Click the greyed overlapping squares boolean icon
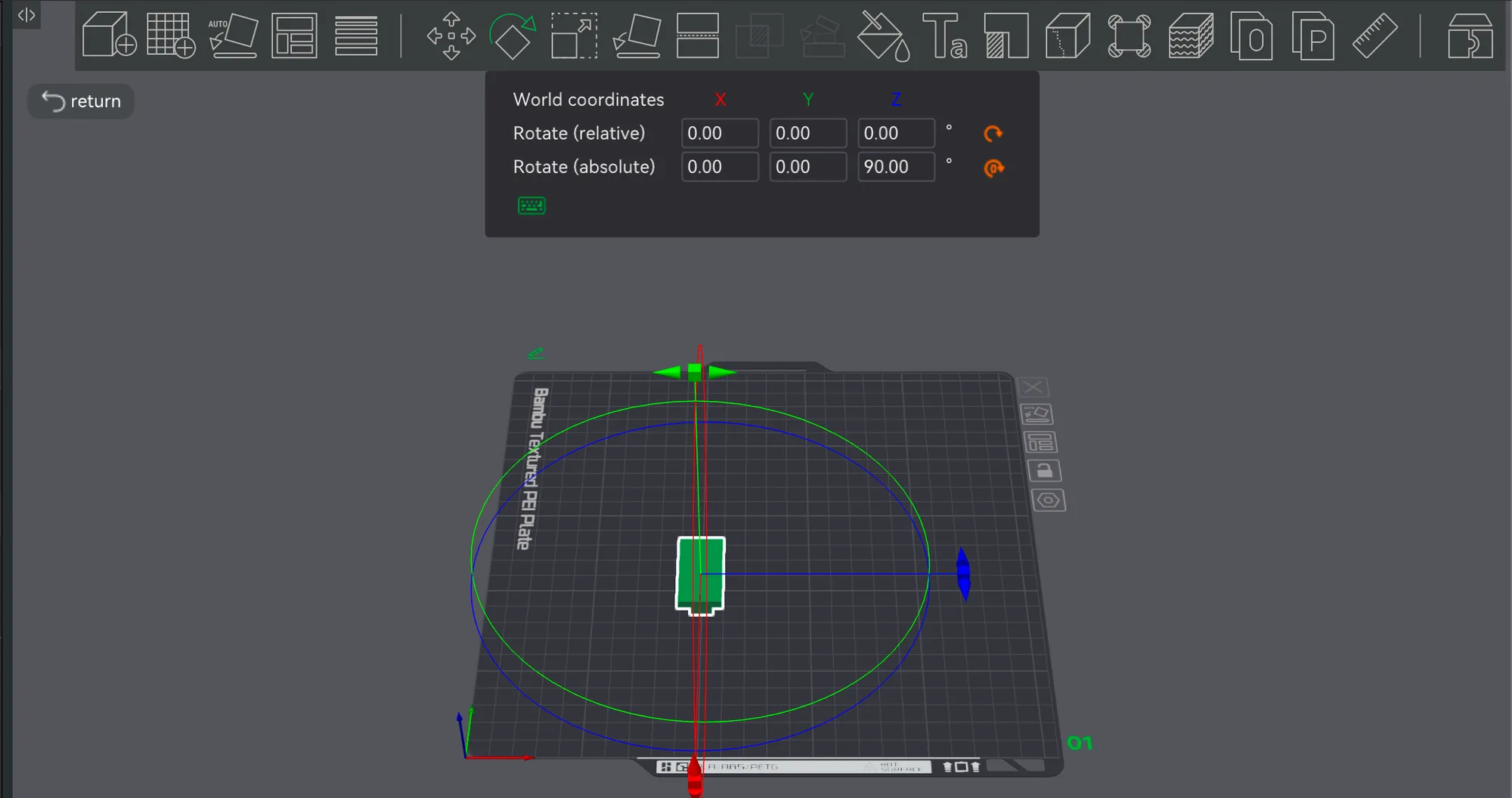This screenshot has width=1512, height=798. tap(759, 36)
